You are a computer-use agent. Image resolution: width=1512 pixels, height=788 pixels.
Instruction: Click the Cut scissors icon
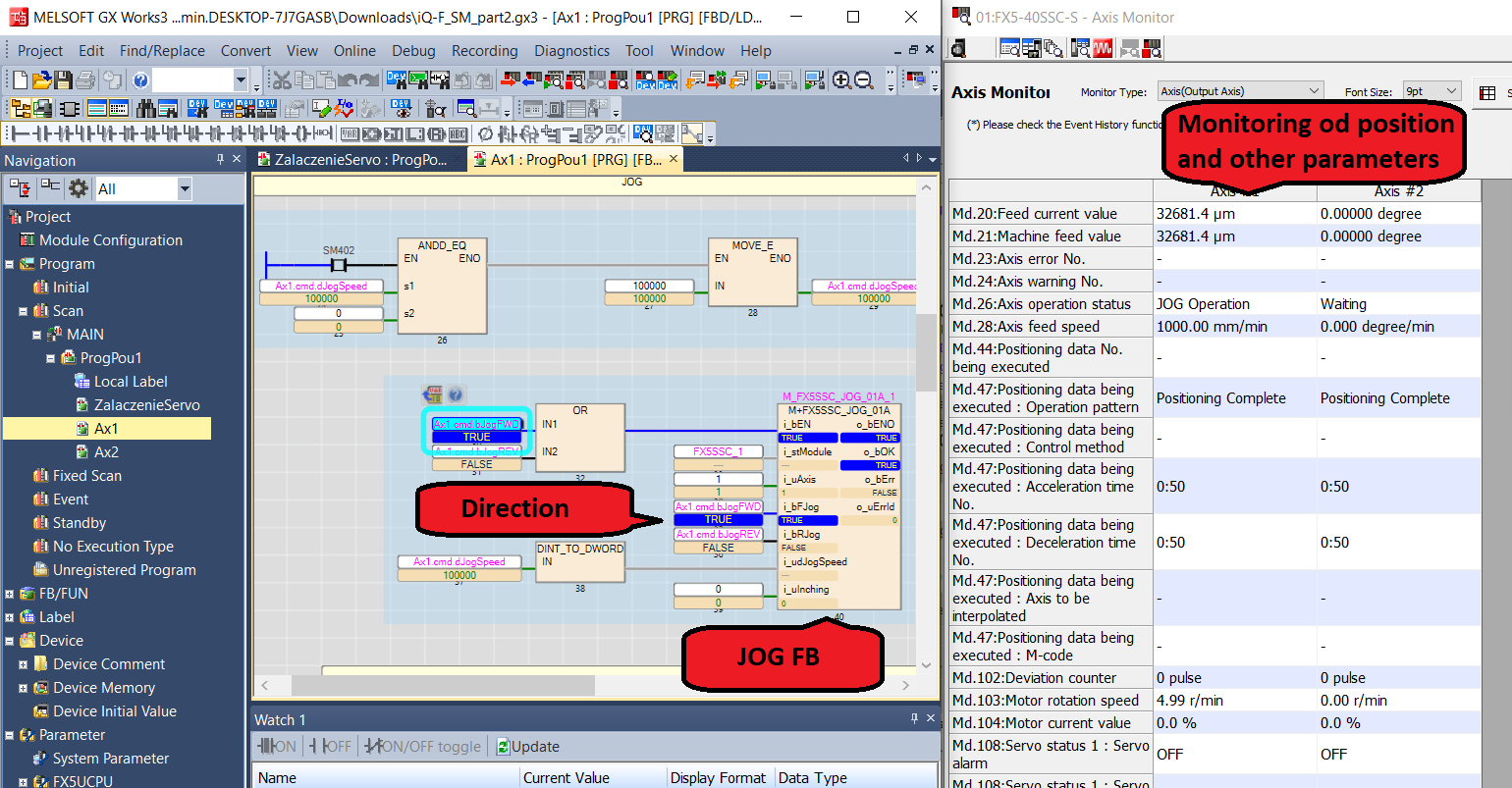click(x=282, y=79)
